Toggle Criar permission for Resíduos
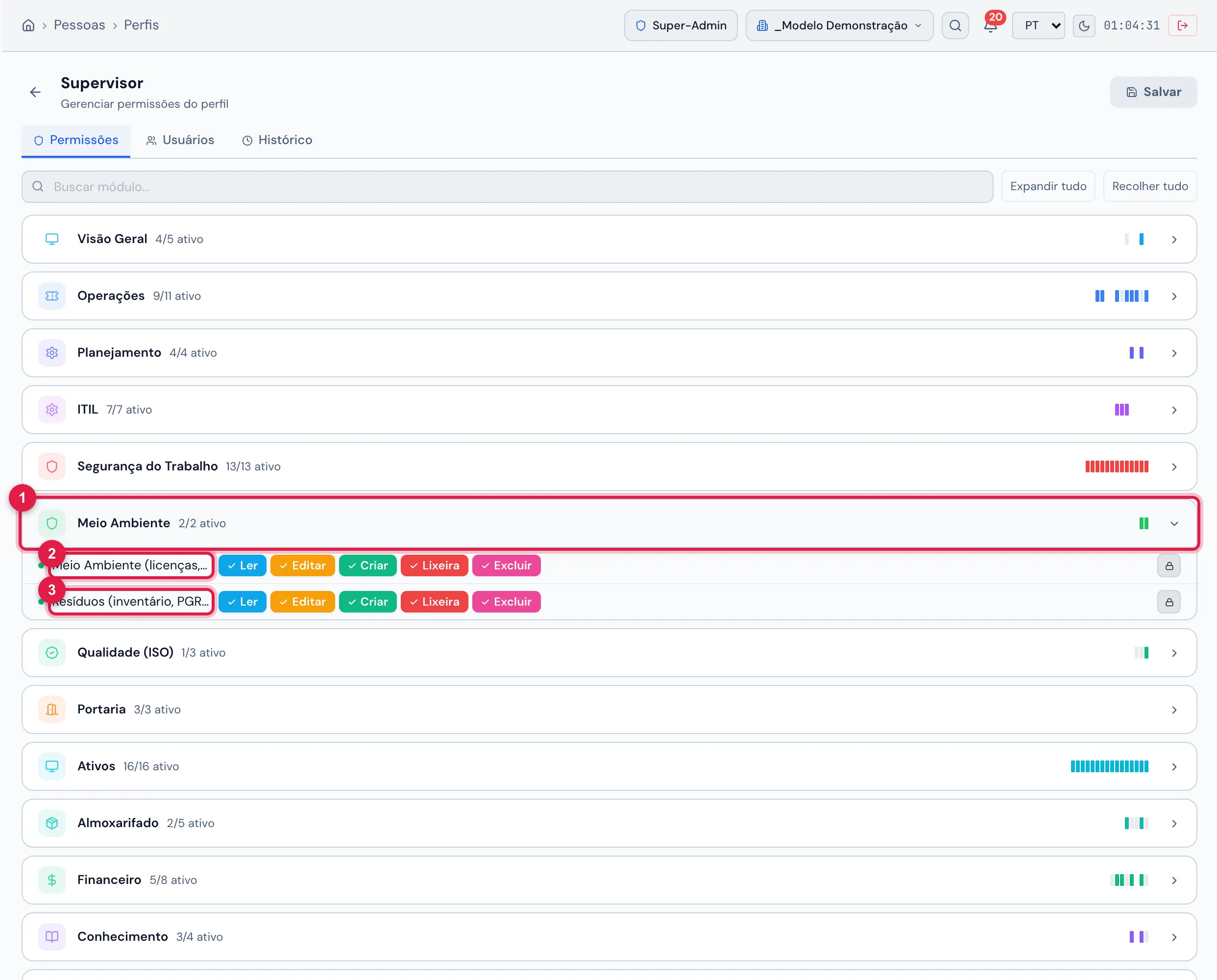 coord(368,602)
